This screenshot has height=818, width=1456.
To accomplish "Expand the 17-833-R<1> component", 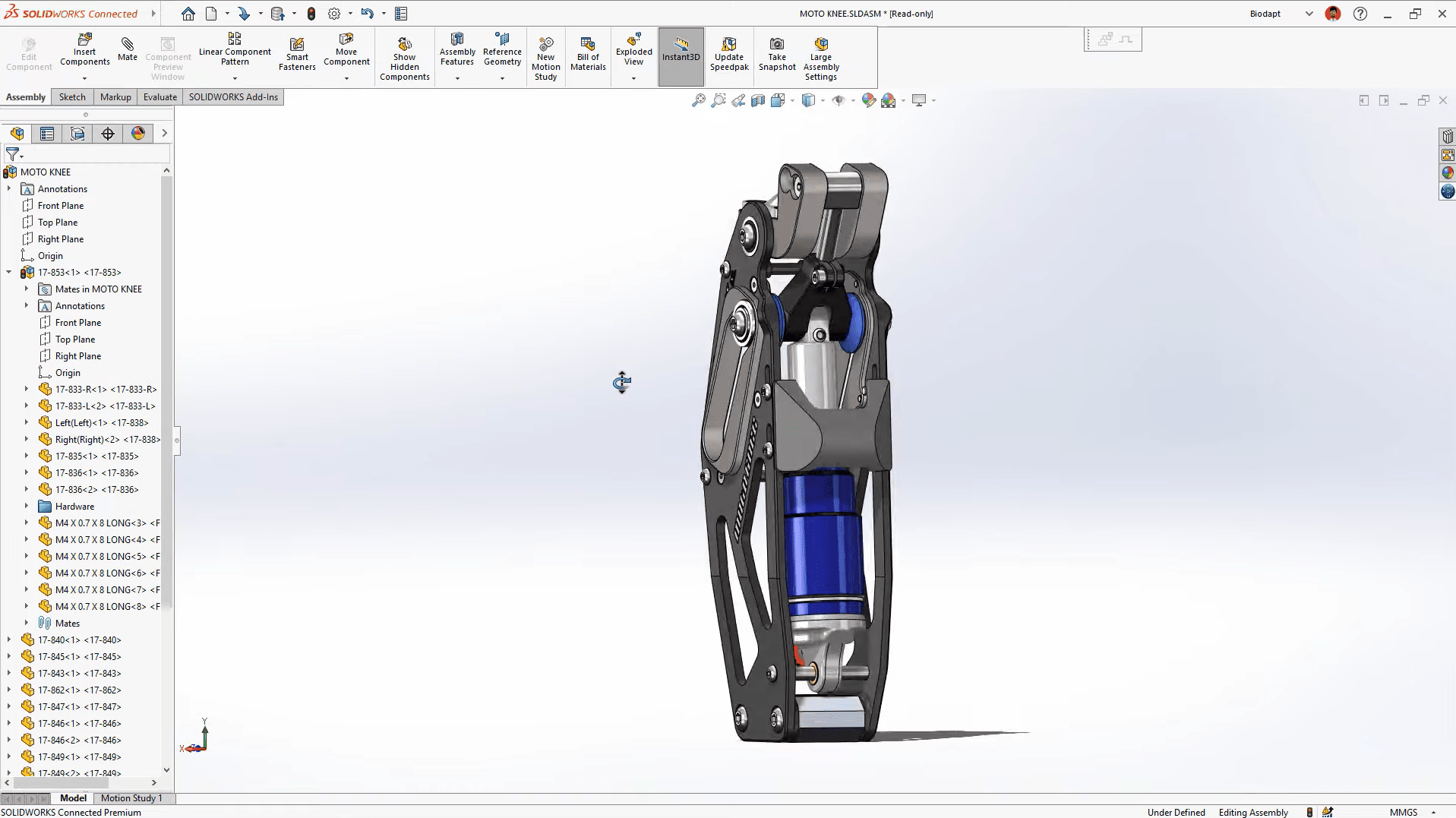I will coord(27,389).
